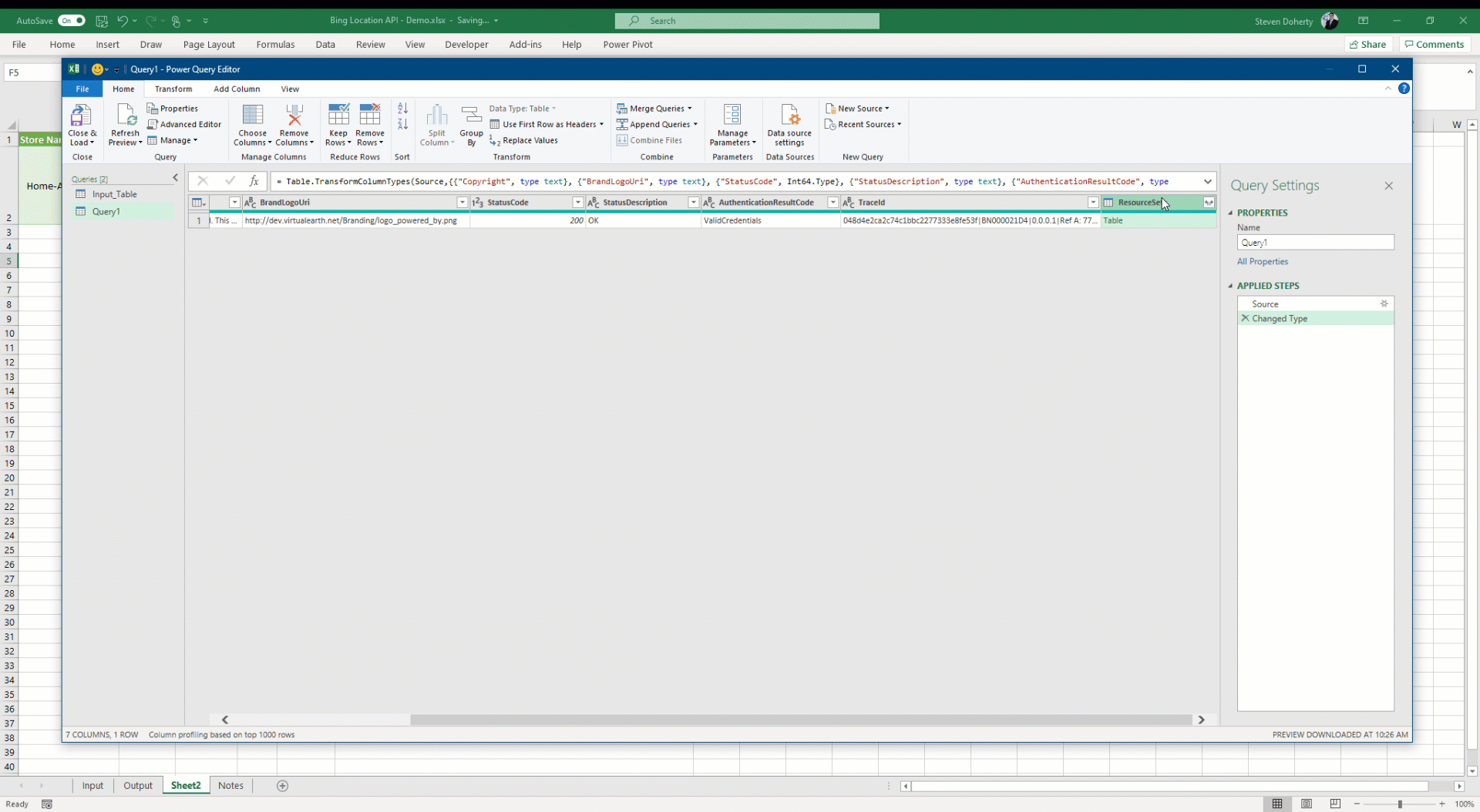Close the Query Settings pane

point(1388,186)
